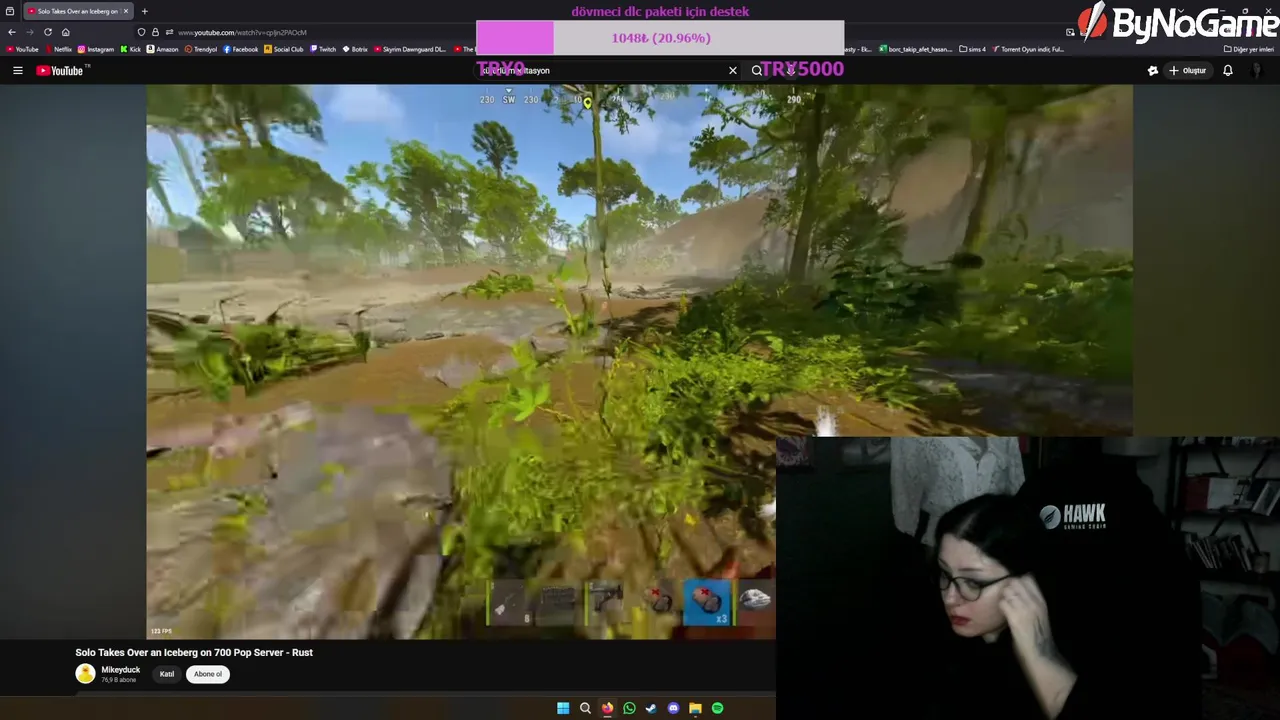The width and height of the screenshot is (1280, 720).
Task: Open the YouTube guide hamburger menu
Action: [x=17, y=70]
